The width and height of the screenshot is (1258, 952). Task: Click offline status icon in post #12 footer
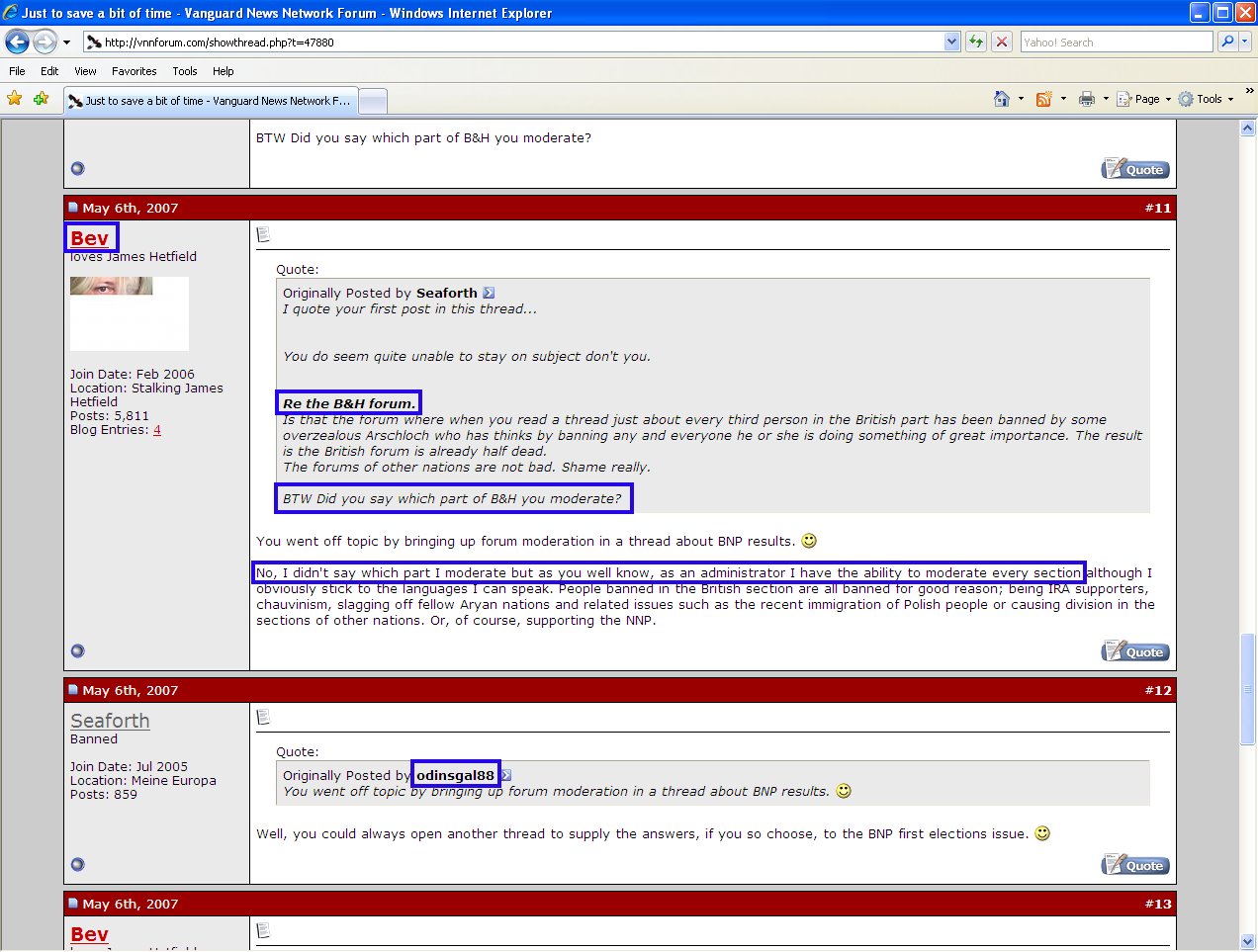78,865
